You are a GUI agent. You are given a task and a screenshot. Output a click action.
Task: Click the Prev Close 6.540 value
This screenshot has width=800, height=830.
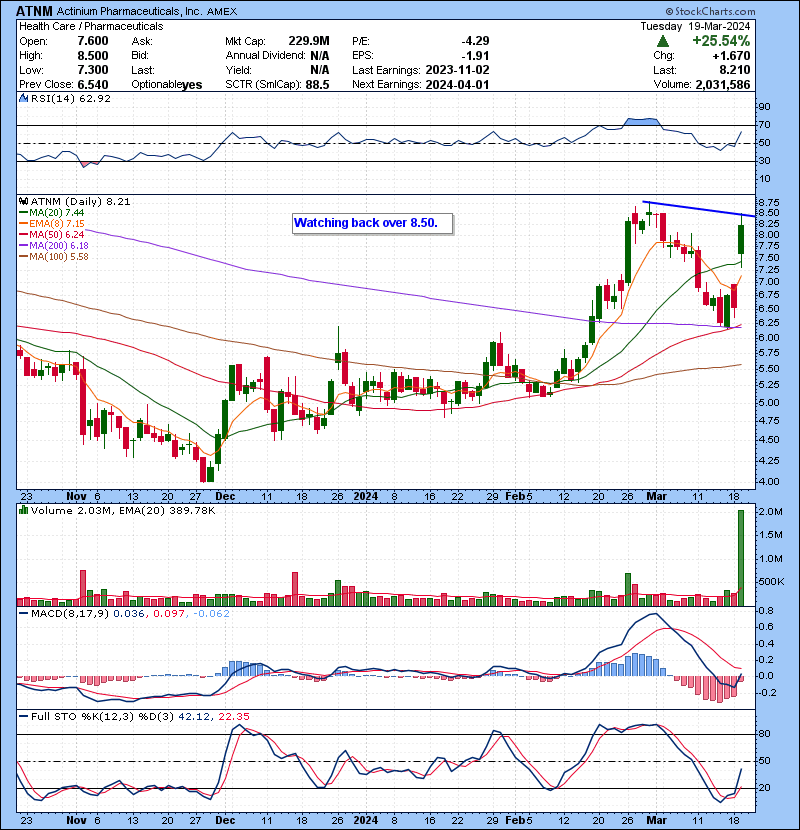pyautogui.click(x=93, y=85)
